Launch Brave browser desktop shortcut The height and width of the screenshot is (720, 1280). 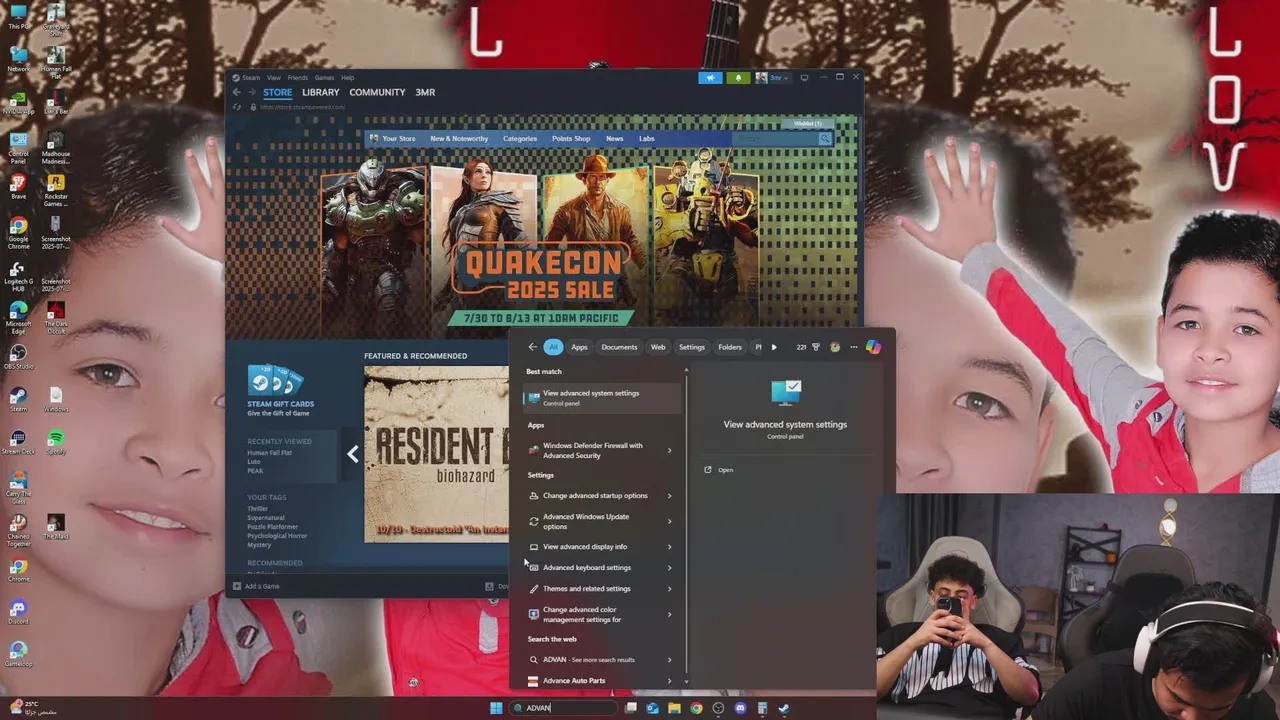pyautogui.click(x=18, y=187)
